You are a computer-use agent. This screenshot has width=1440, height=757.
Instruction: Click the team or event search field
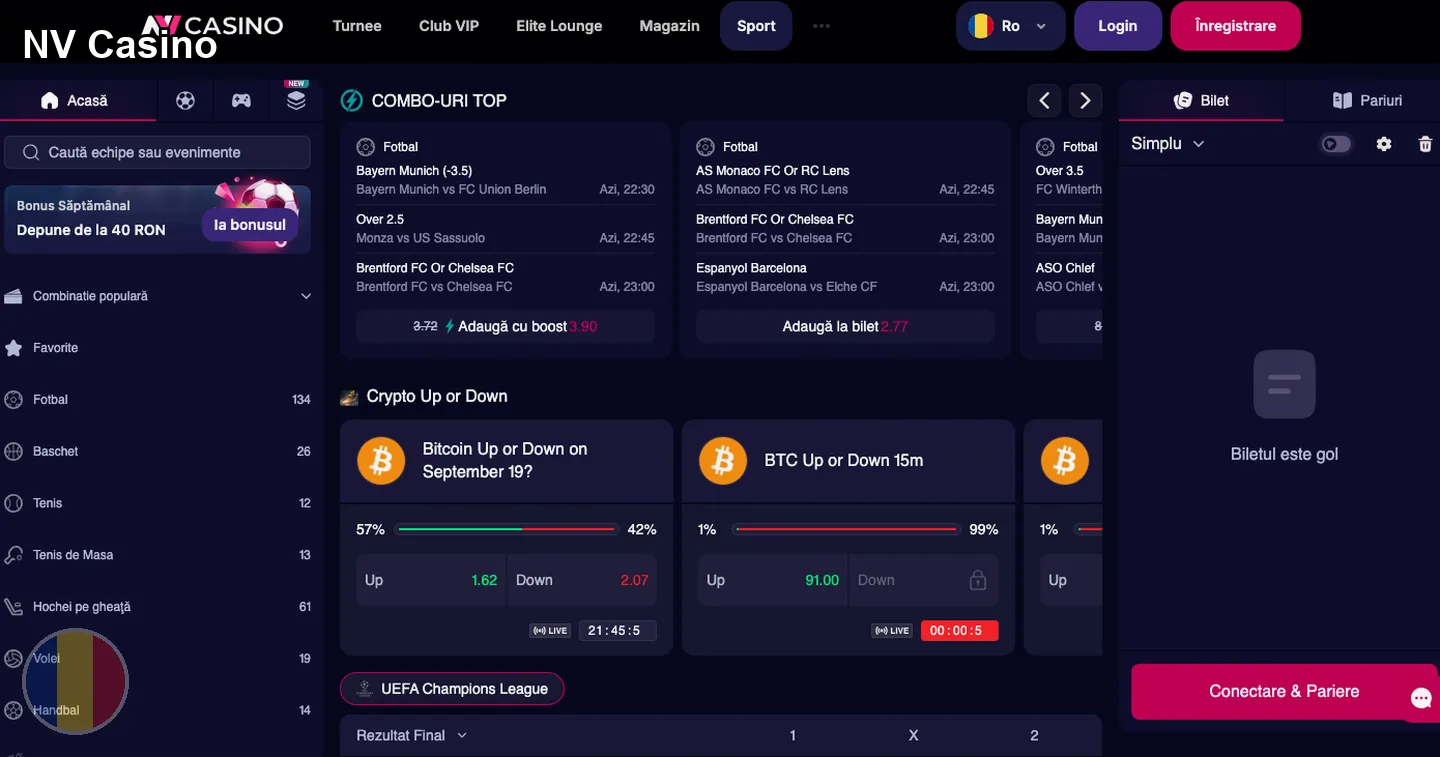(157, 153)
